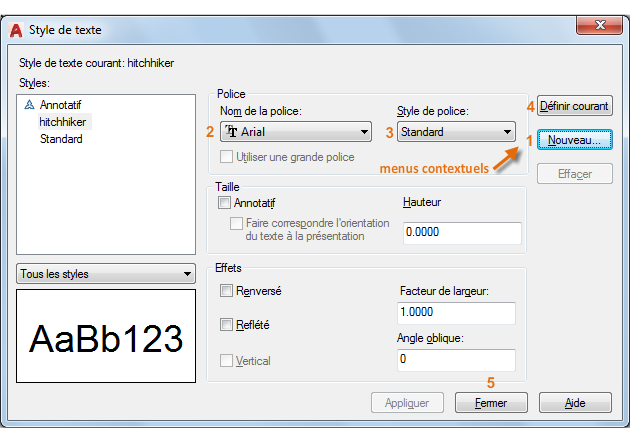Viewport: 632px width, 438px height.
Task: Click the Nouveau... button
Action: [x=574, y=141]
